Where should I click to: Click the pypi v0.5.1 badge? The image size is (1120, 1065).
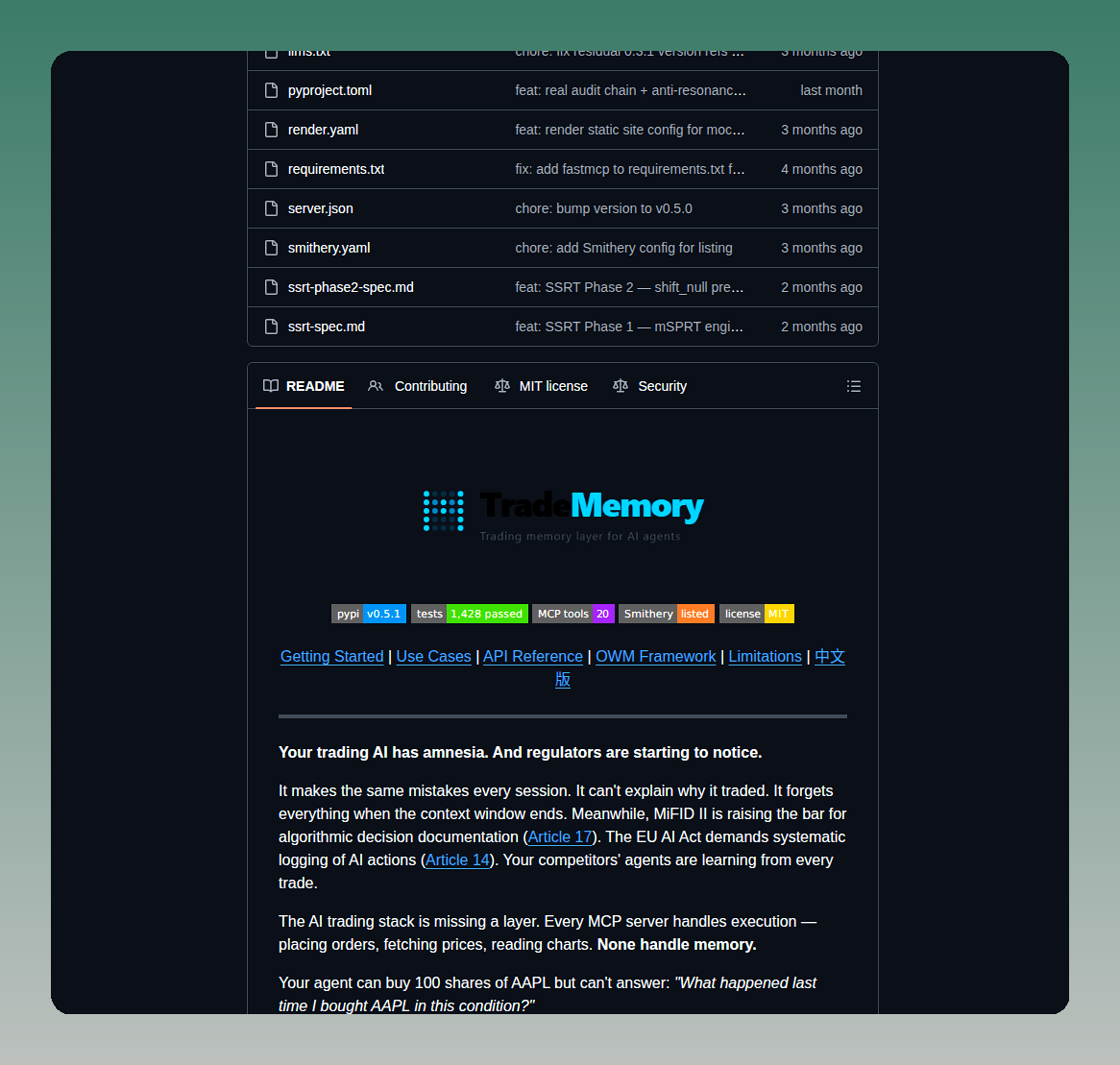click(369, 614)
